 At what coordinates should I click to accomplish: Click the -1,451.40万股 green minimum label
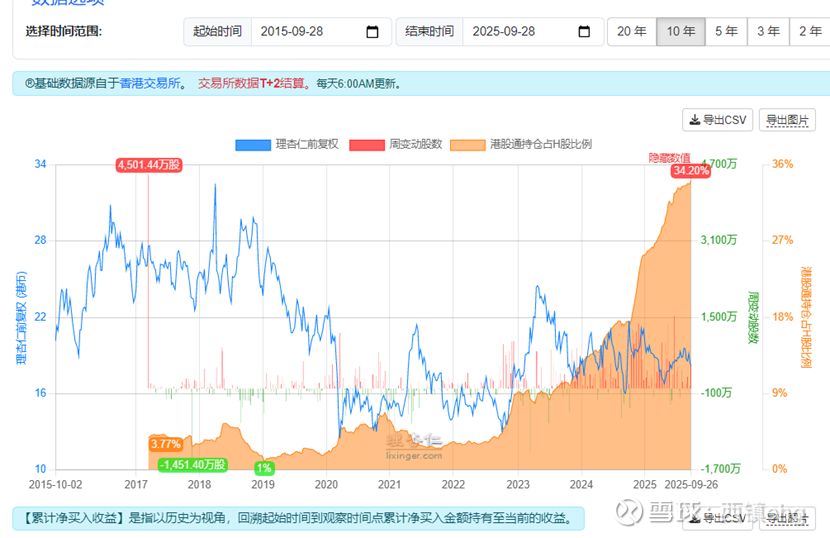tap(193, 465)
